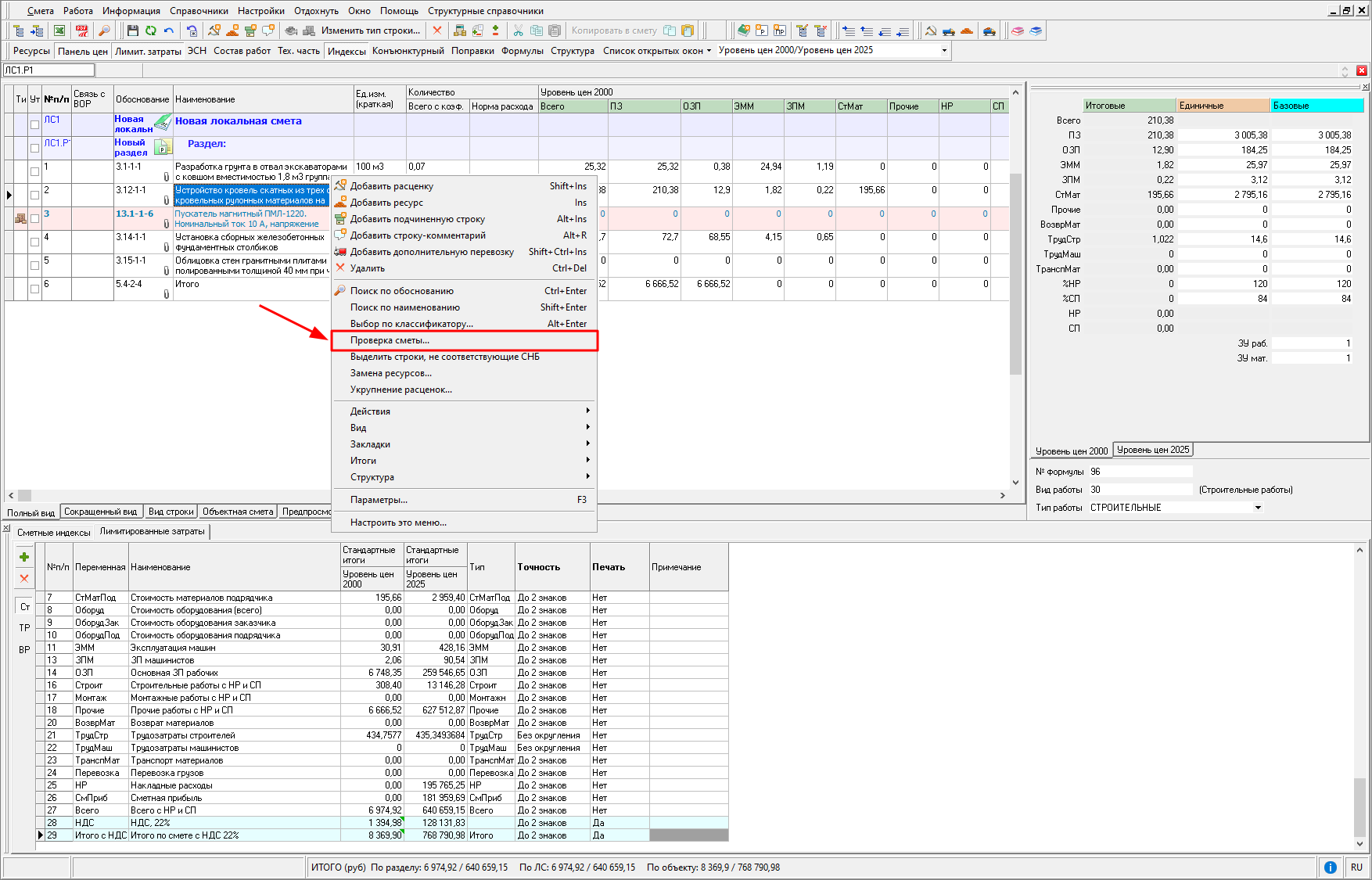Click the pink books icon in toolbar

[x=1018, y=31]
